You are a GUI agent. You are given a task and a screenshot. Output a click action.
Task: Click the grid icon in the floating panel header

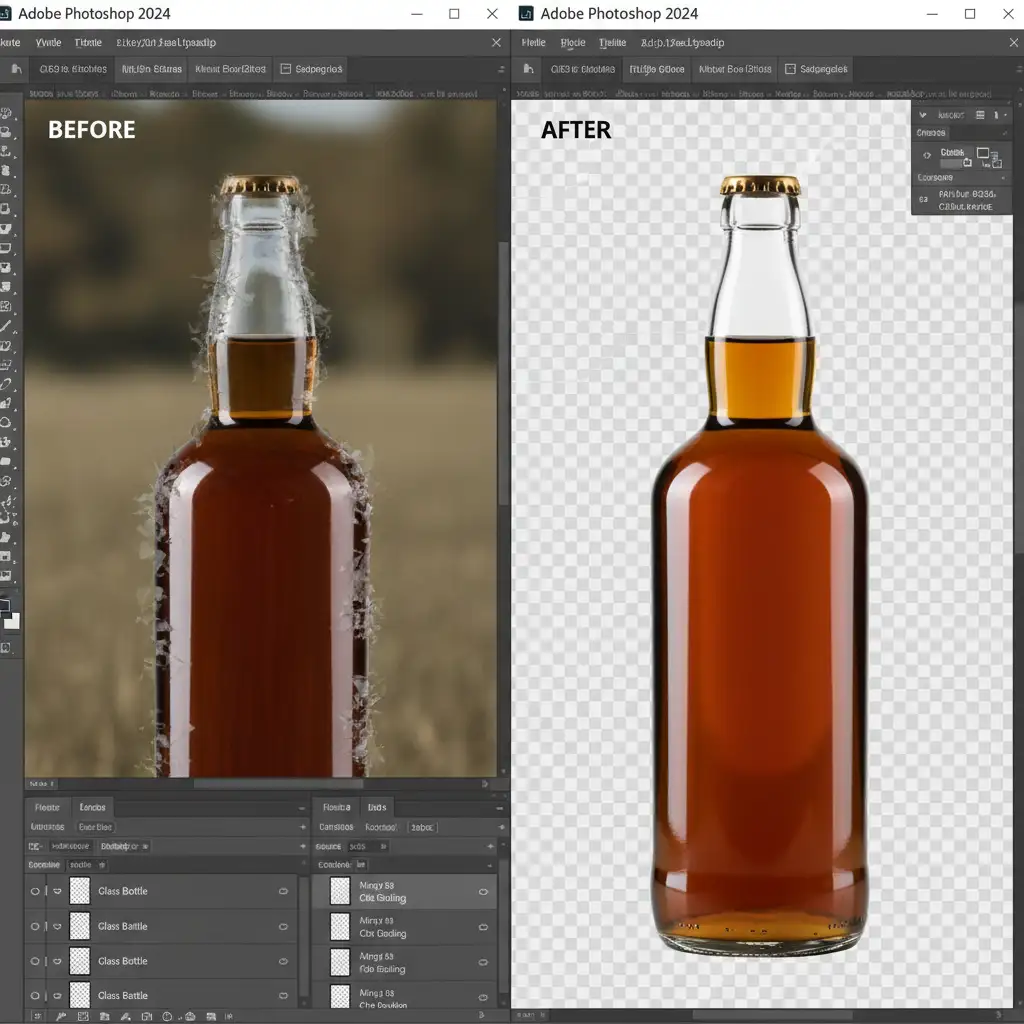[x=980, y=115]
